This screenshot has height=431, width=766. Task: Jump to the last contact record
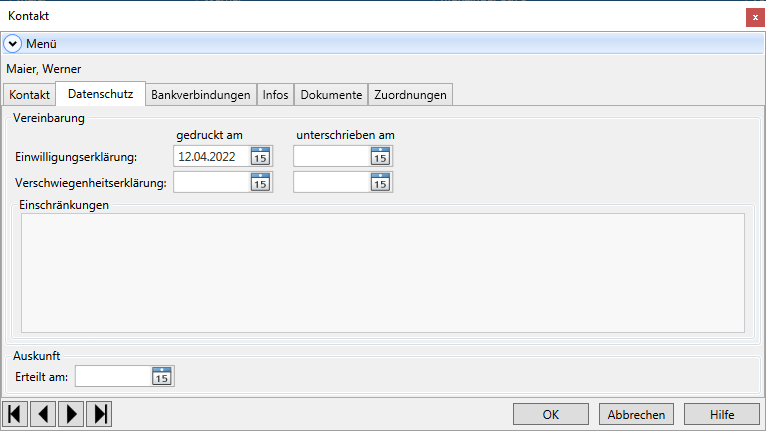(x=99, y=414)
